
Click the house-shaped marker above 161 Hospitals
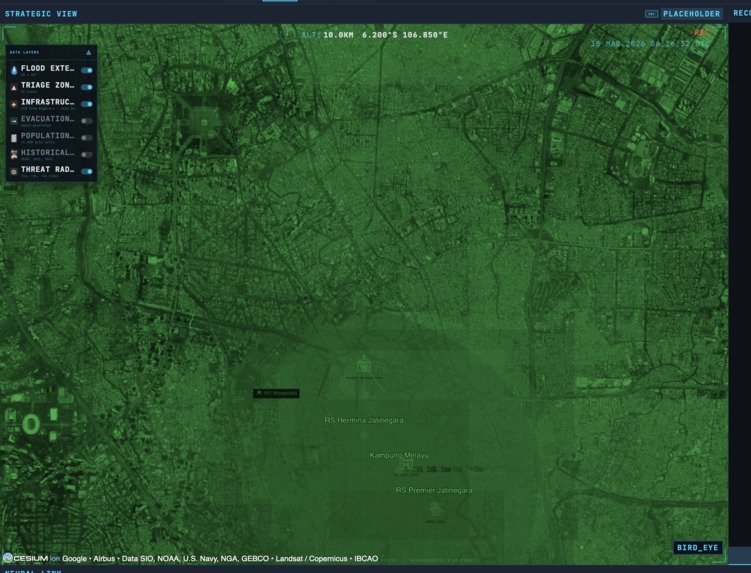(364, 365)
